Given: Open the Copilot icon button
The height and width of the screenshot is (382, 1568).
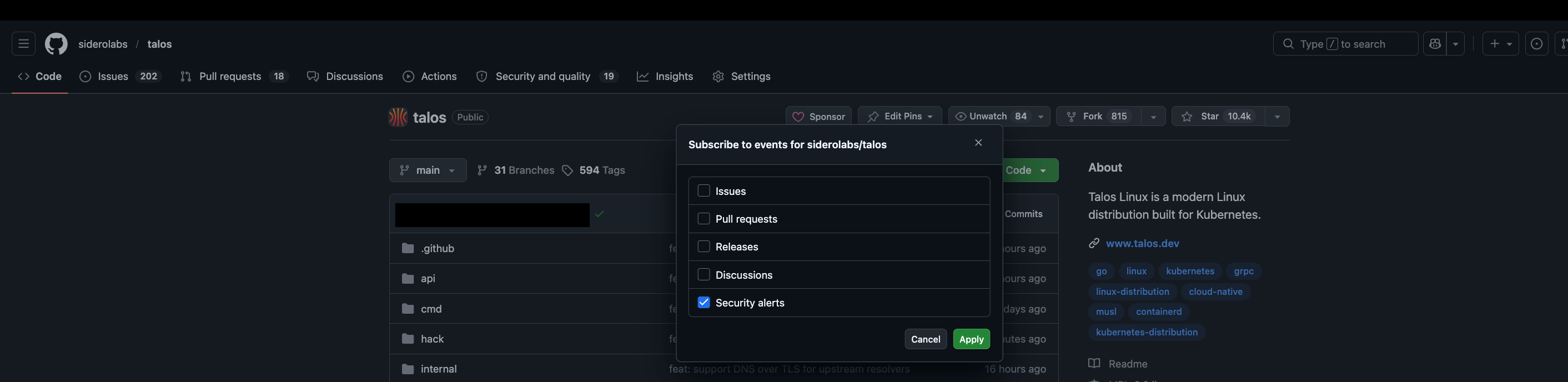Looking at the screenshot, I should coord(1435,44).
